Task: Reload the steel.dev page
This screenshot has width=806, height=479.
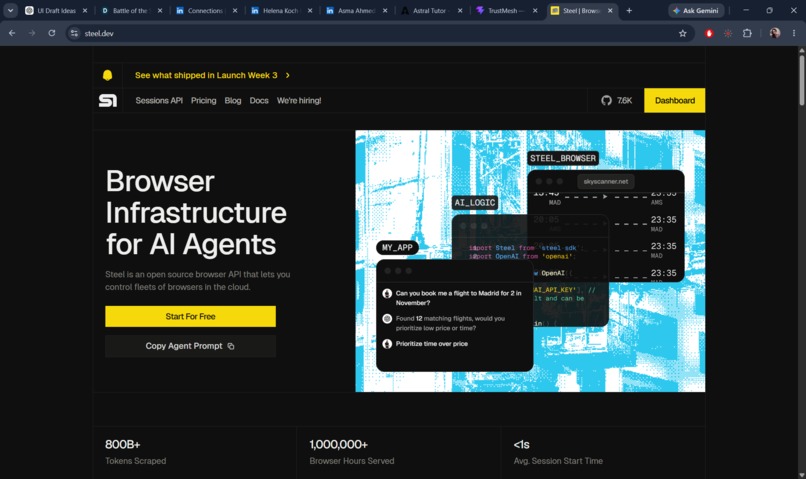Action: click(x=51, y=33)
